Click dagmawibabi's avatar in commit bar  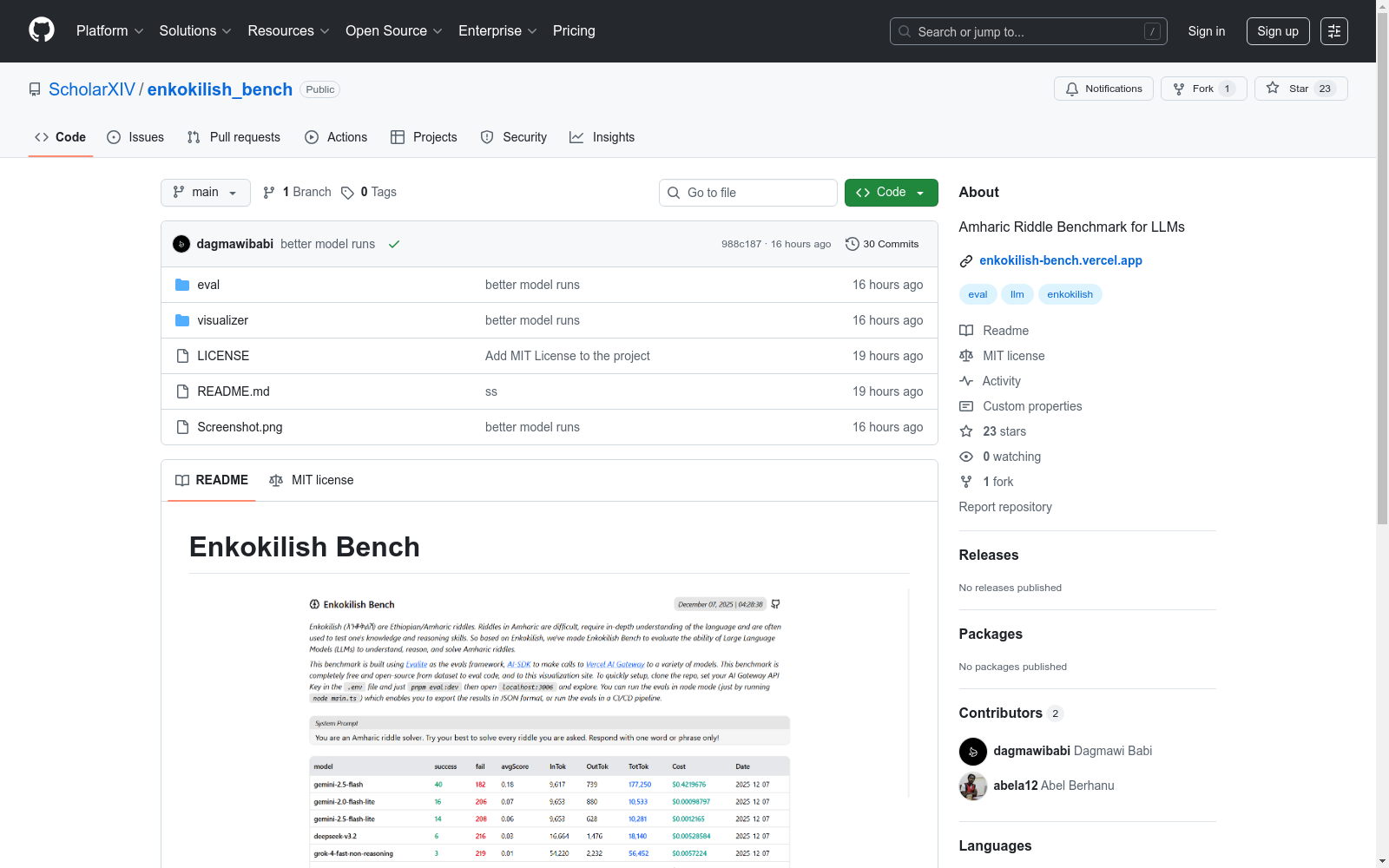click(x=181, y=244)
